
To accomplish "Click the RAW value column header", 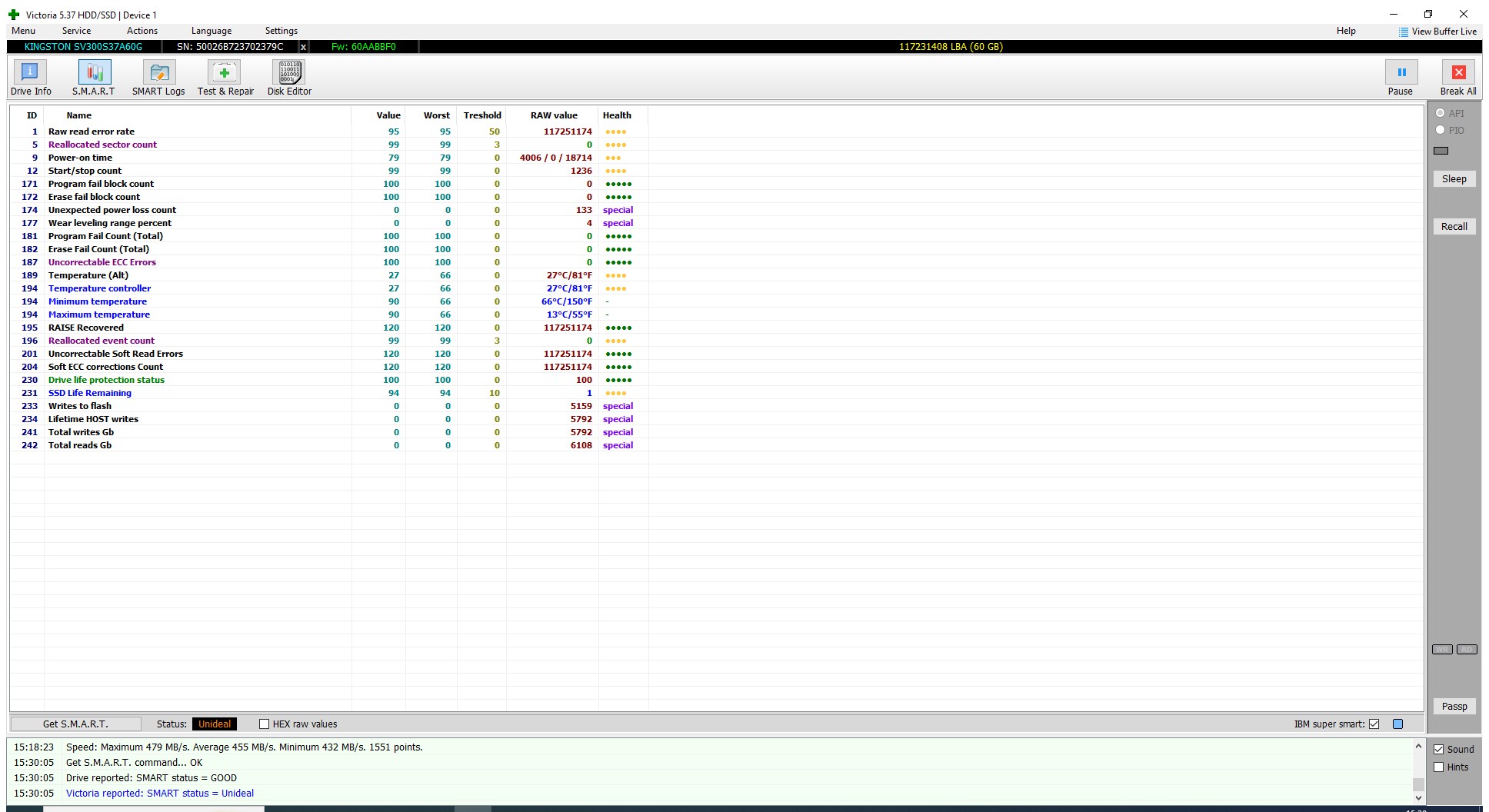I will click(554, 115).
